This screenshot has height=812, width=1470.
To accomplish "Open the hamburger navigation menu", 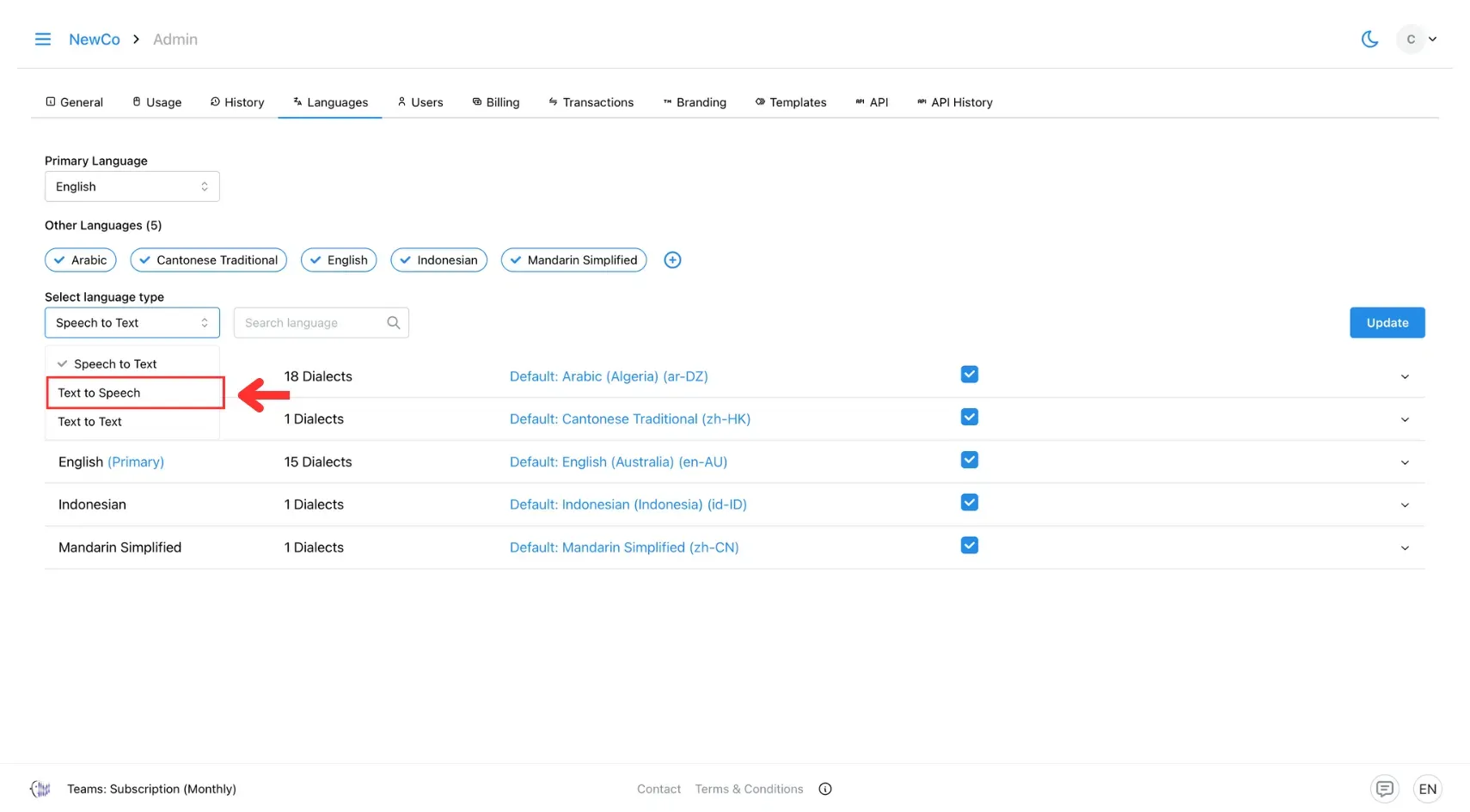I will tap(42, 40).
